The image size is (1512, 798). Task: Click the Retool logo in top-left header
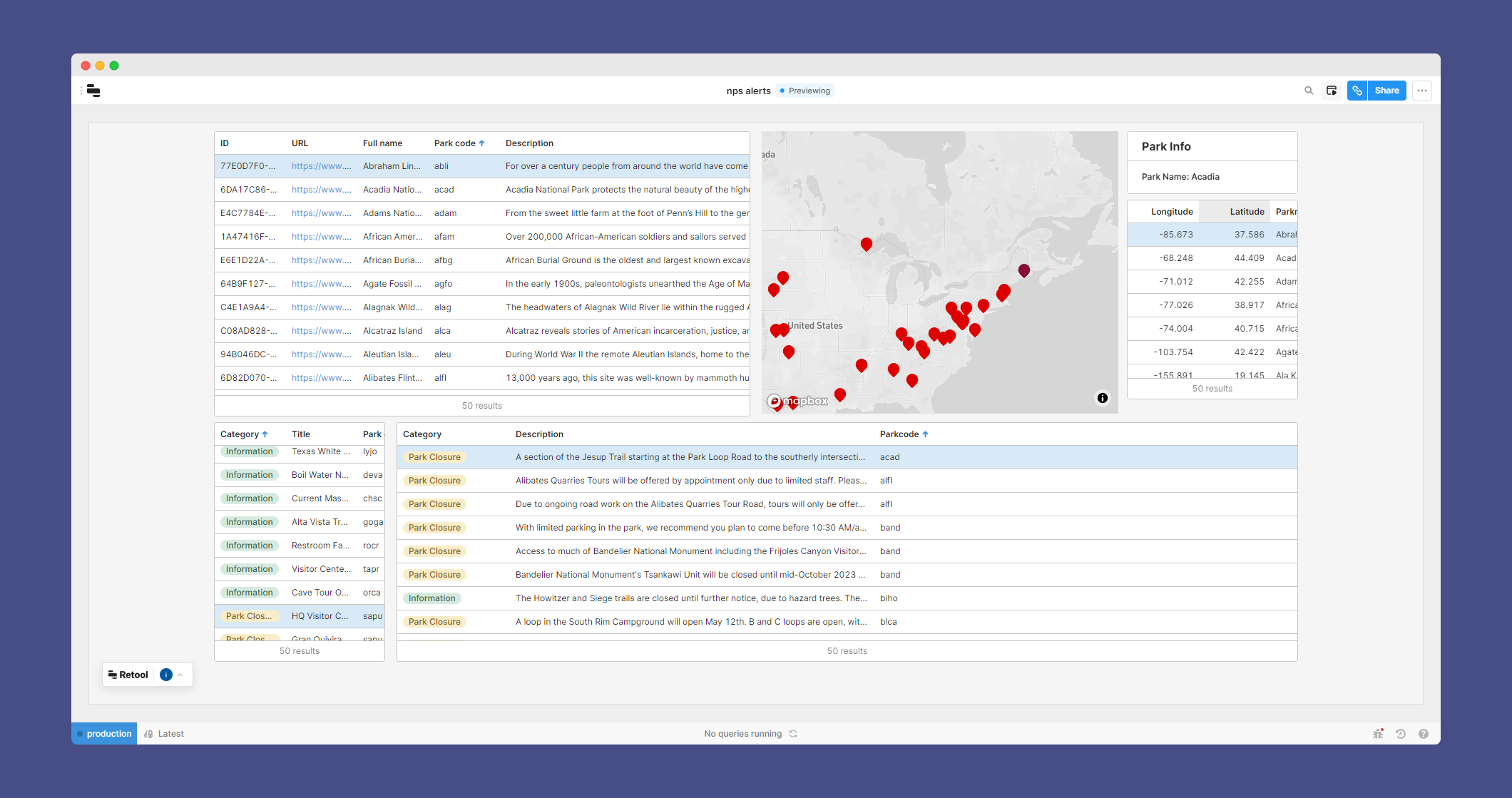click(x=93, y=91)
